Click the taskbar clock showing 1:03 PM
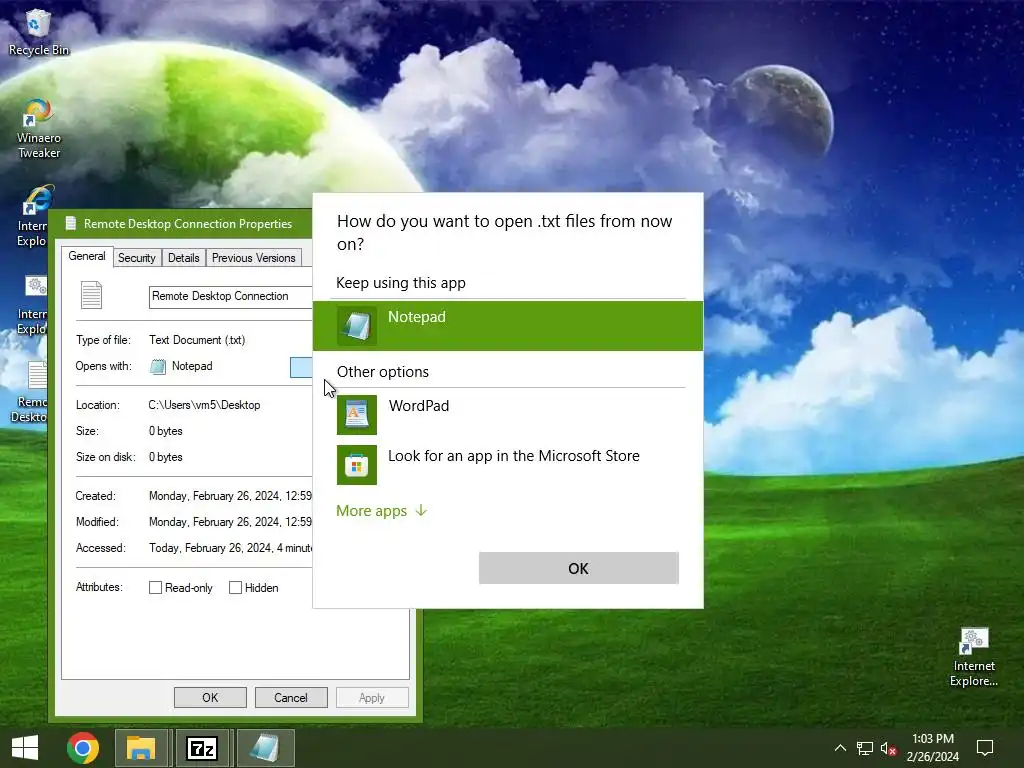1024x768 pixels. click(933, 748)
